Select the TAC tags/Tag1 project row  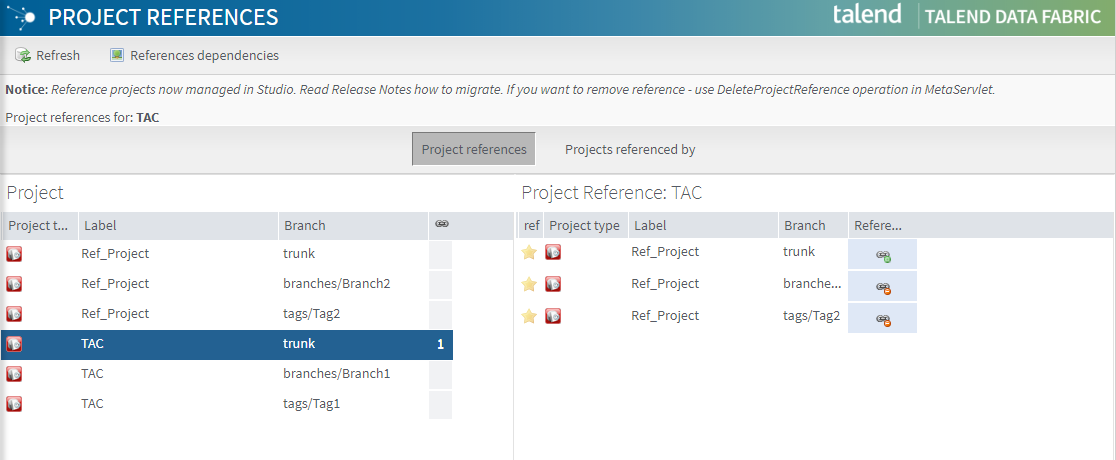click(x=92, y=404)
